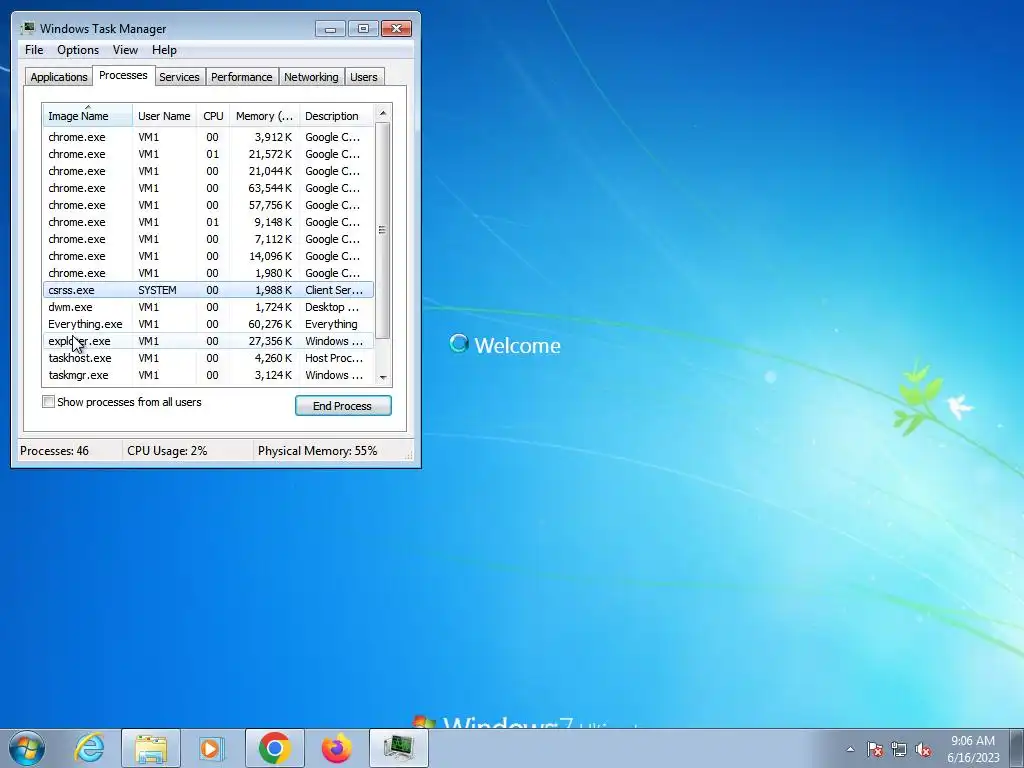Screen dimensions: 1024x768
Task: Click process list scrollbar up arrow
Action: (x=383, y=113)
